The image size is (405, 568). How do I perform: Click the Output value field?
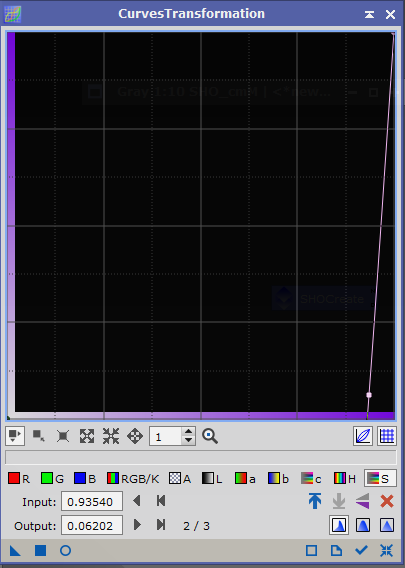(x=92, y=525)
